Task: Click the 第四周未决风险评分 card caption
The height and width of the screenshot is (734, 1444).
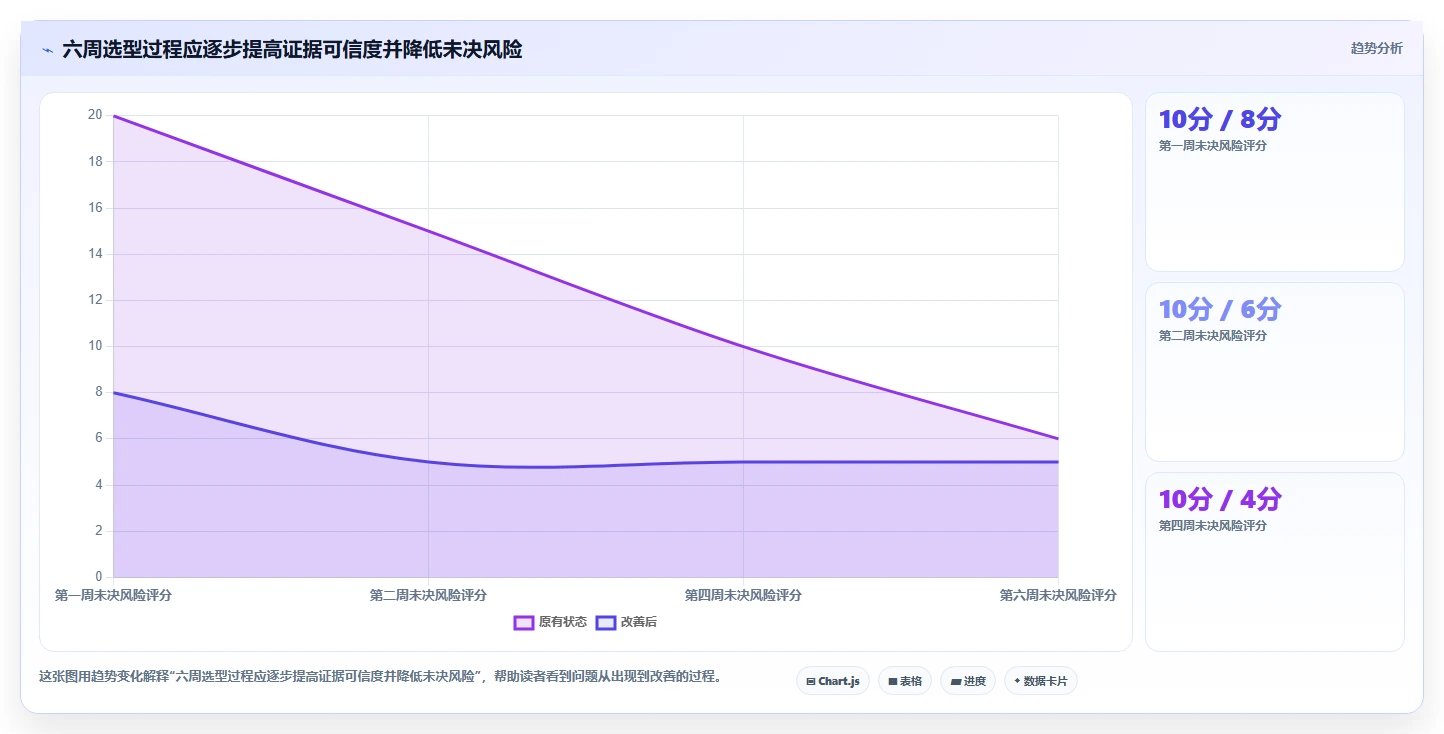Action: pyautogui.click(x=1213, y=526)
